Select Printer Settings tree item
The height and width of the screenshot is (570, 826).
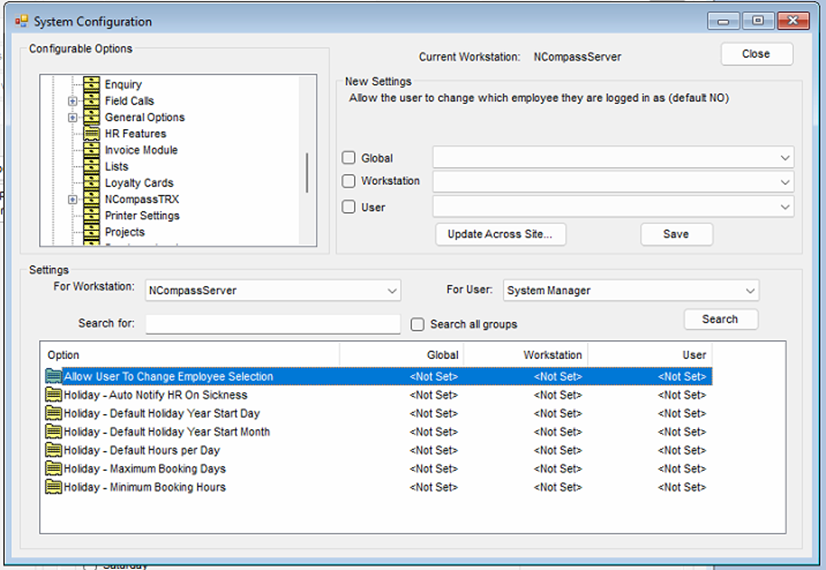[142, 215]
